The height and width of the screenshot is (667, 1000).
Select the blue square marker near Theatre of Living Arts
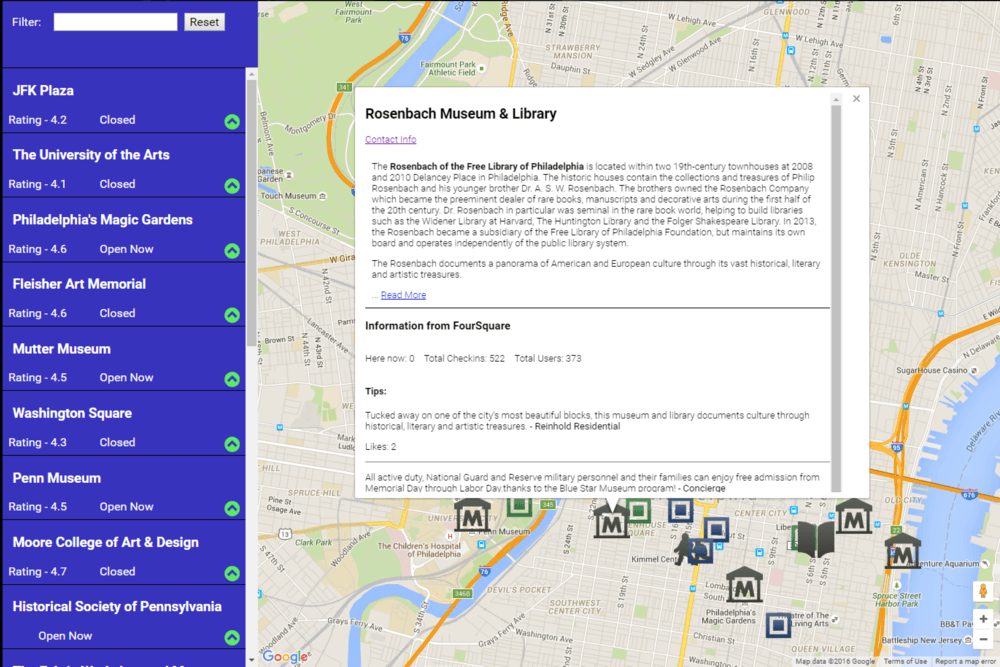point(778,625)
